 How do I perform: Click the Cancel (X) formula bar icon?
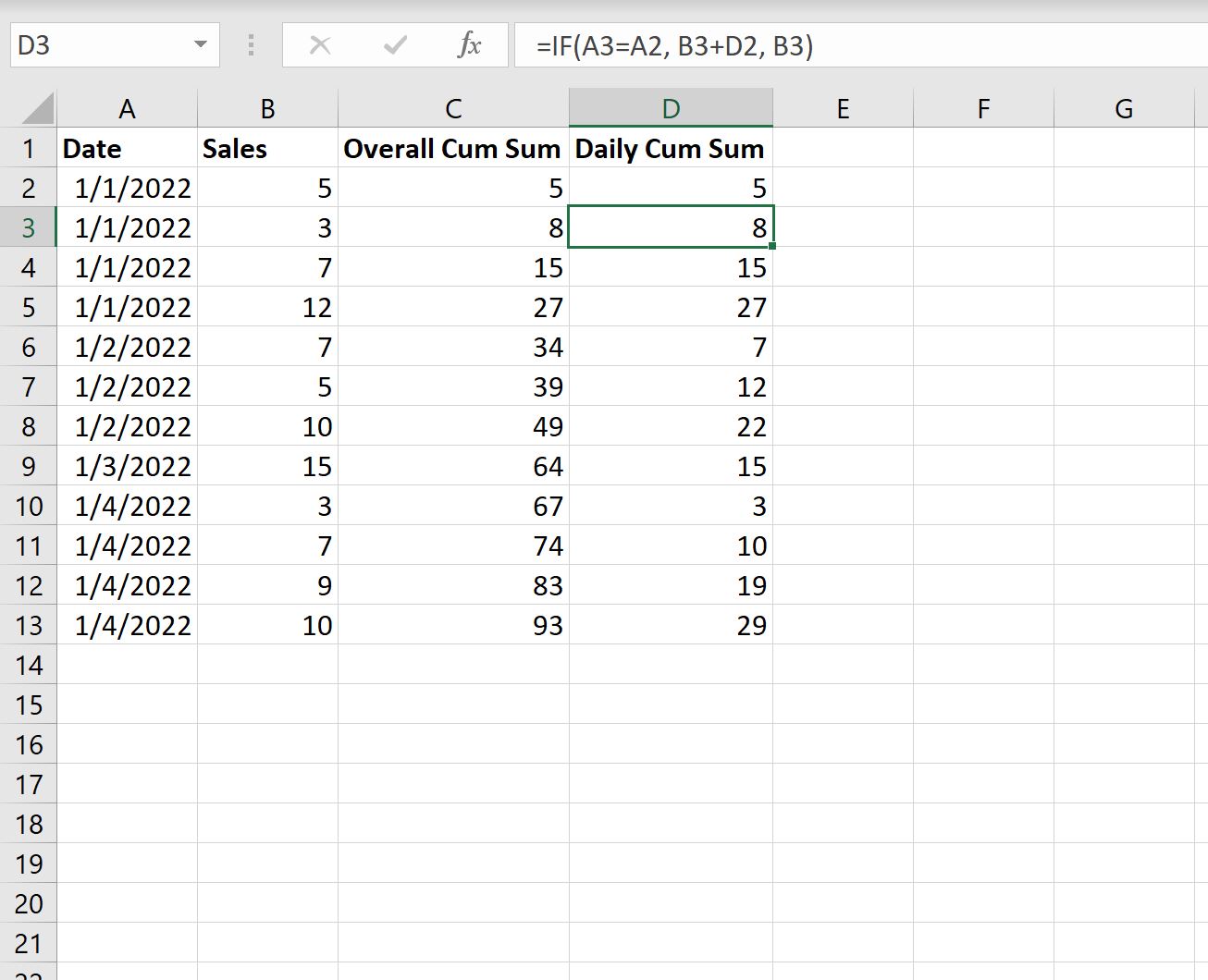click(320, 45)
